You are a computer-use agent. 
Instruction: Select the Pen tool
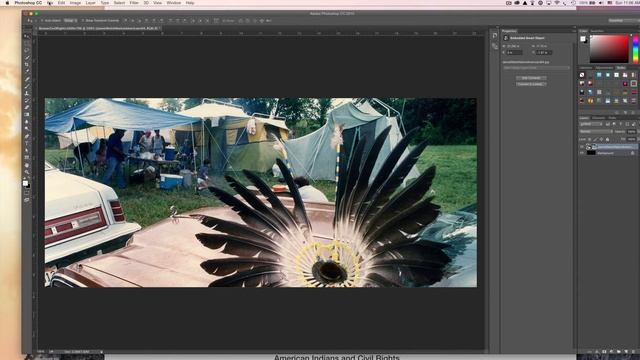coord(27,136)
